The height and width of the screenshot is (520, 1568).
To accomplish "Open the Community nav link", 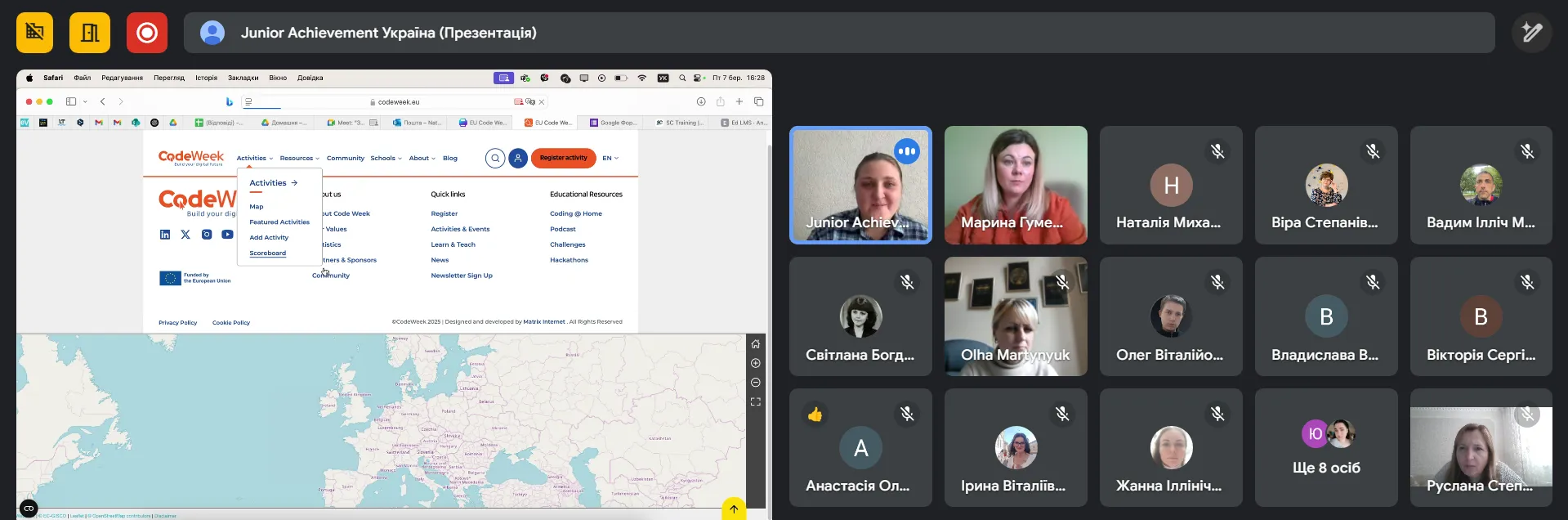I will (346, 159).
